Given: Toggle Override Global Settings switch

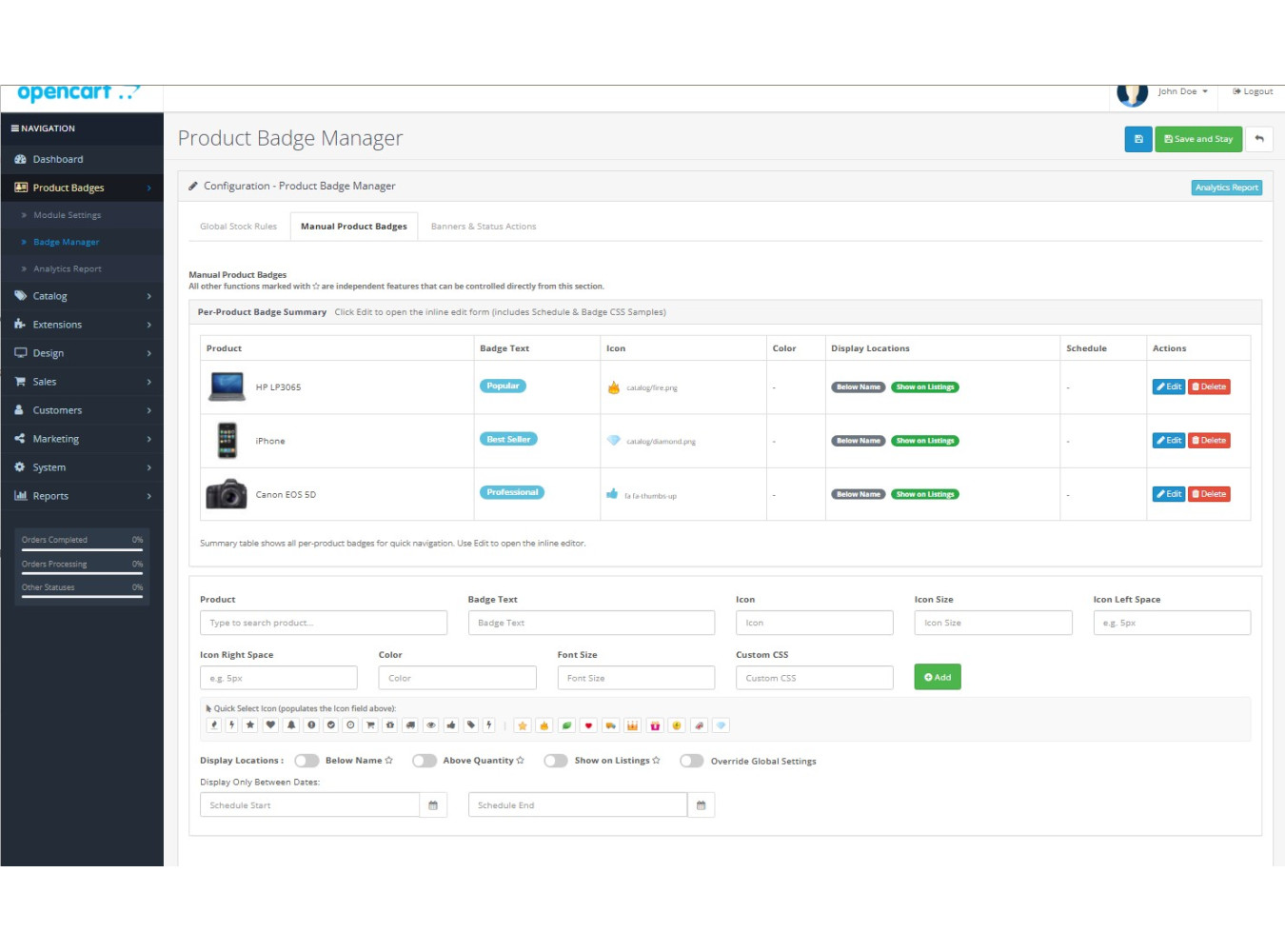Looking at the screenshot, I should pyautogui.click(x=692, y=761).
